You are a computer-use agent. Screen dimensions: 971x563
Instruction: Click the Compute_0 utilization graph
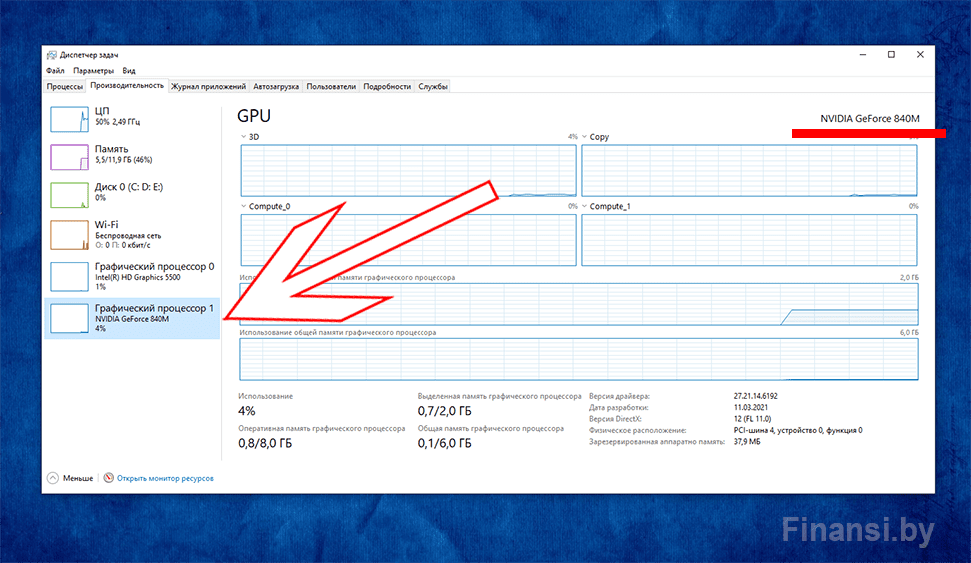[408, 240]
